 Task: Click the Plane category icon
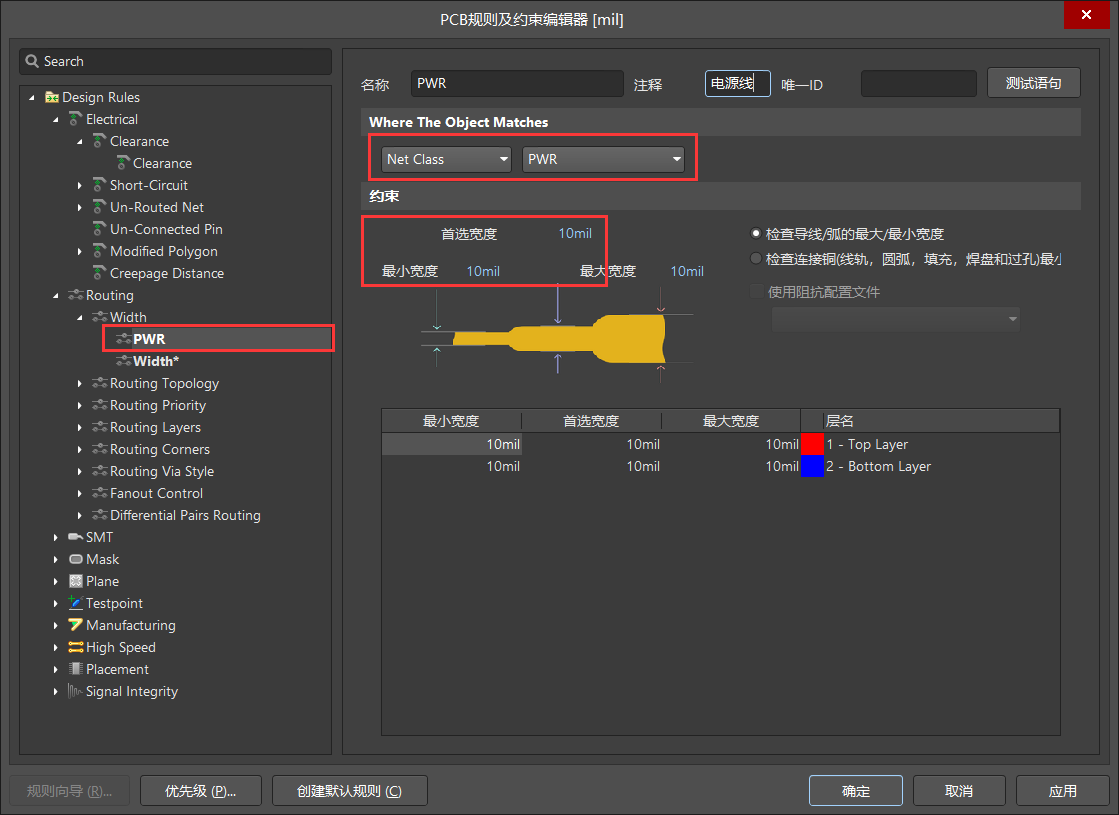(76, 581)
